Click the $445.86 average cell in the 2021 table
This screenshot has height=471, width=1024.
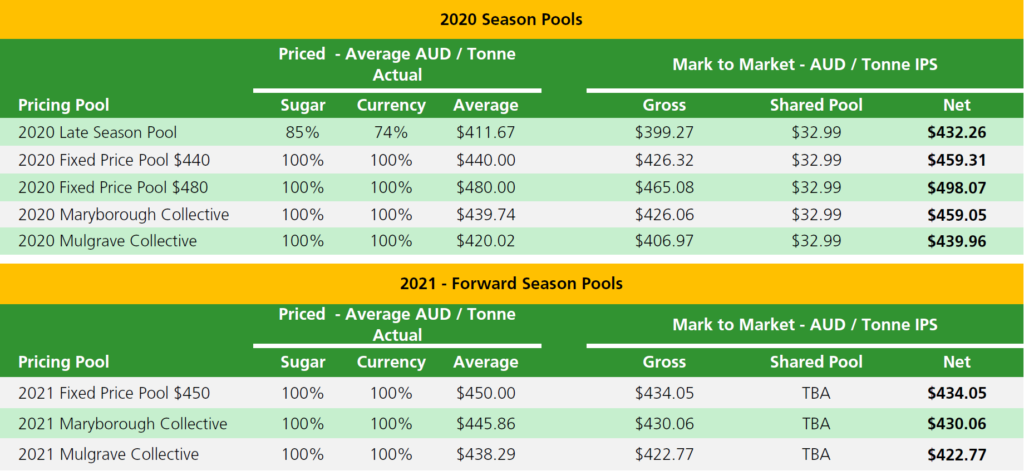click(x=485, y=424)
